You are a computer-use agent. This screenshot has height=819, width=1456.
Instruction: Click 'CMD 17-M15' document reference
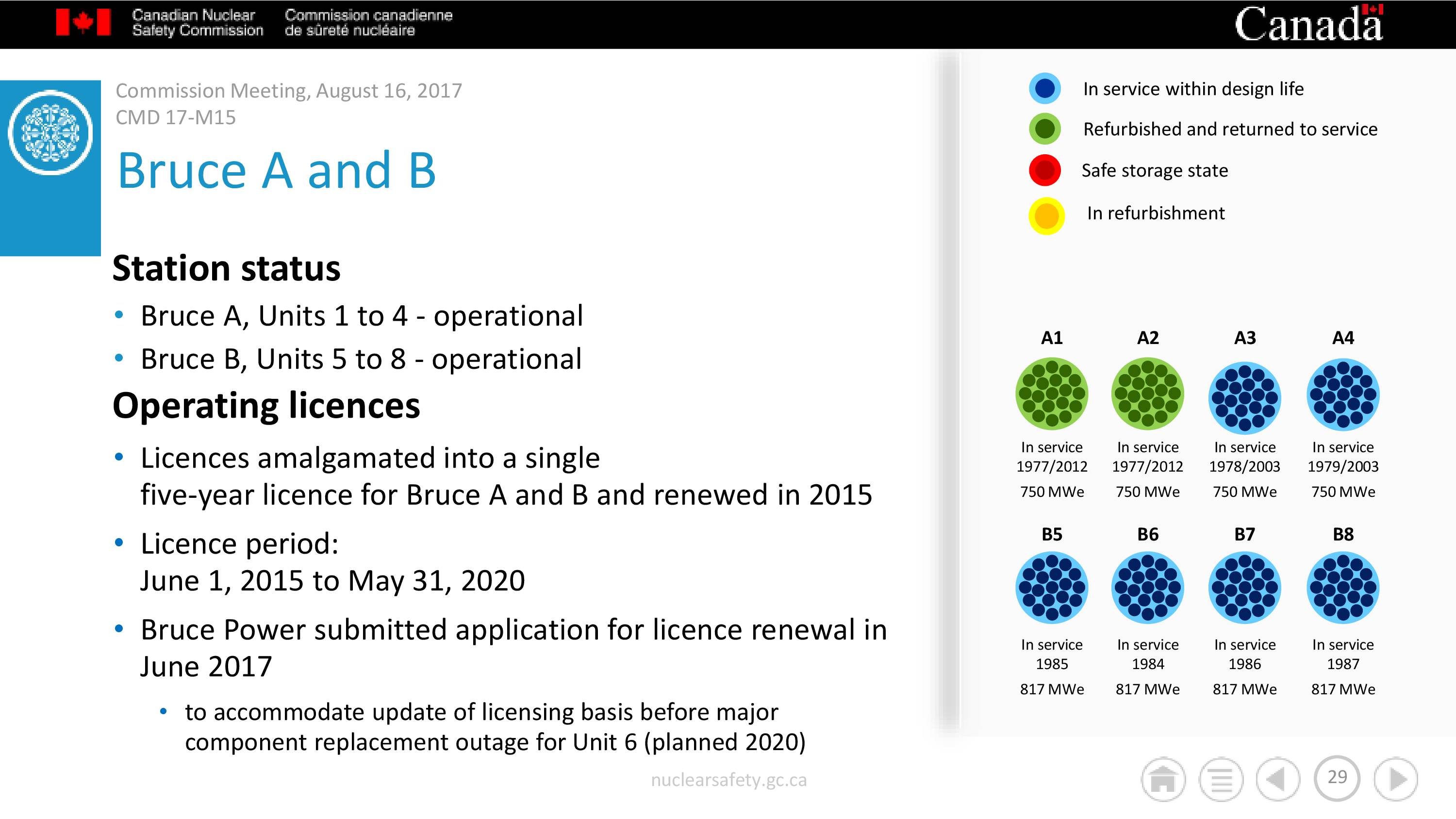(x=176, y=117)
